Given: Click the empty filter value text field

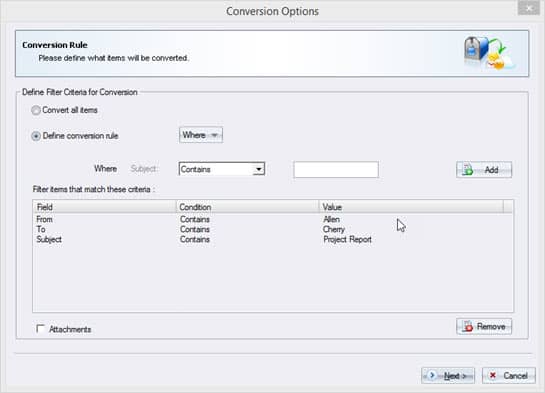Looking at the screenshot, I should tap(336, 170).
